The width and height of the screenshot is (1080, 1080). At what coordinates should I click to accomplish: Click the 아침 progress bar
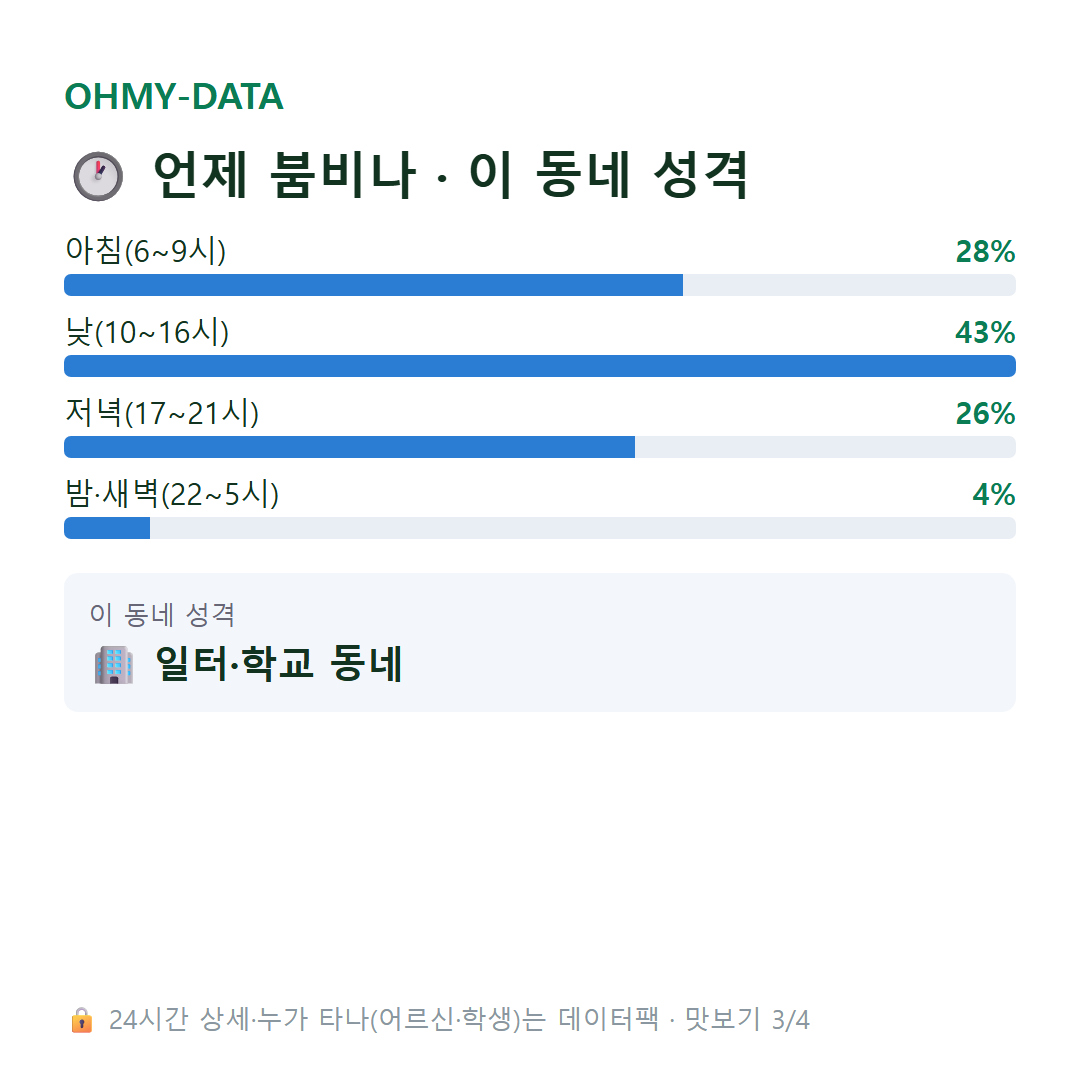coord(540,285)
